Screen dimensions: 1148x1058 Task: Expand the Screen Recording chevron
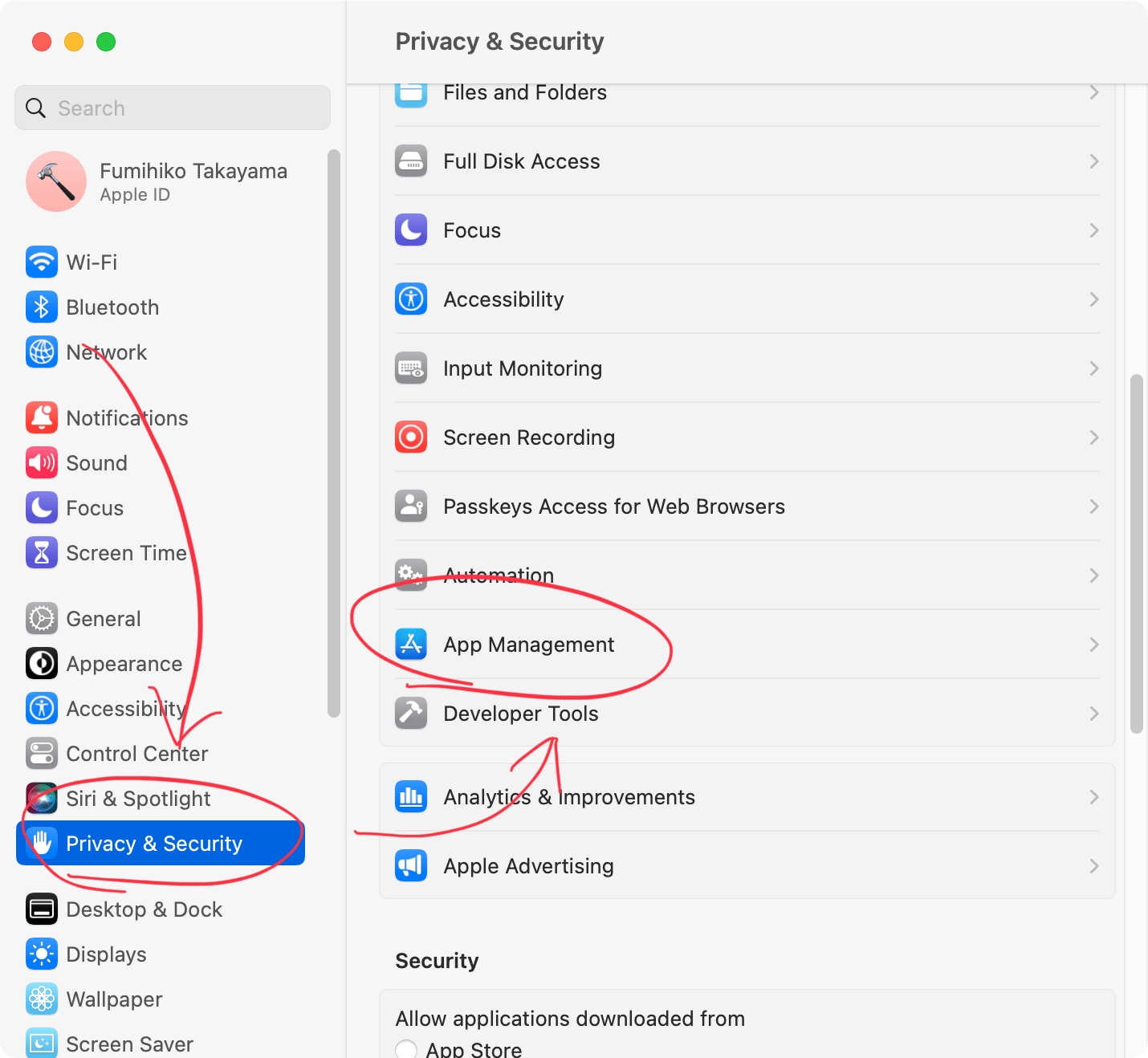pos(1093,437)
